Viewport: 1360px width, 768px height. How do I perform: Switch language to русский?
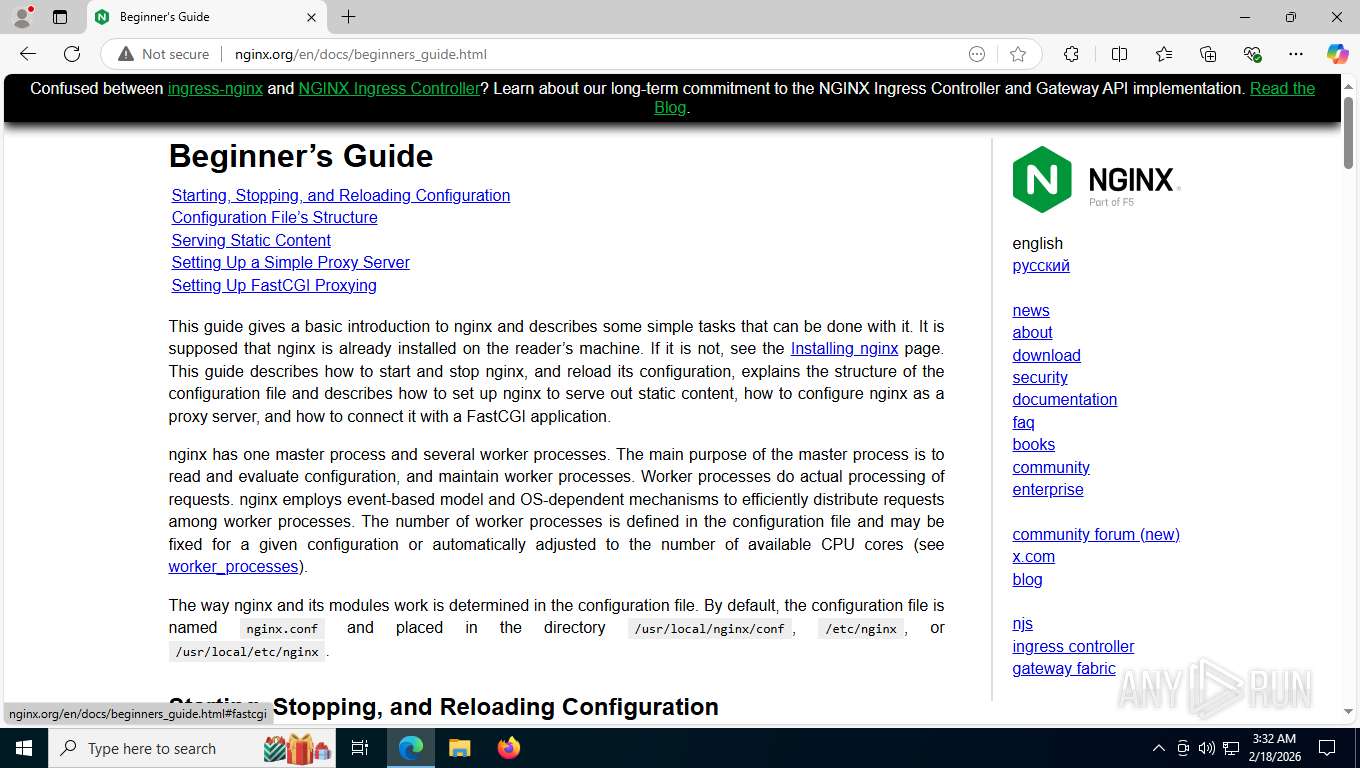1041,265
